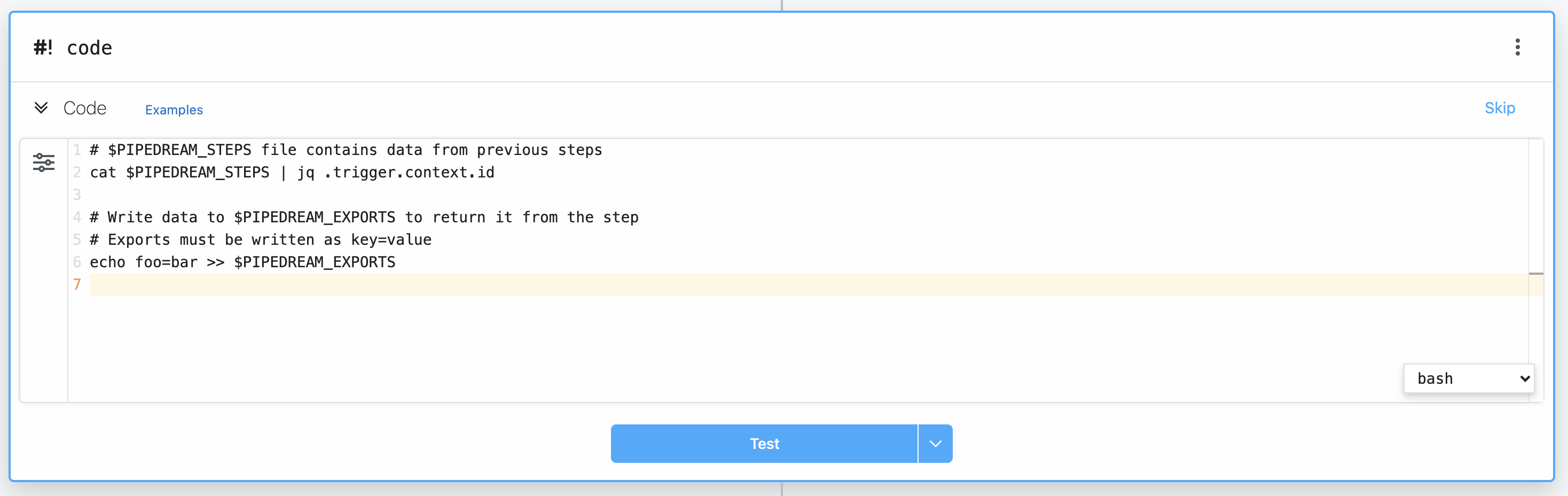Open the Examples page
The image size is (1568, 496).
pyautogui.click(x=174, y=110)
